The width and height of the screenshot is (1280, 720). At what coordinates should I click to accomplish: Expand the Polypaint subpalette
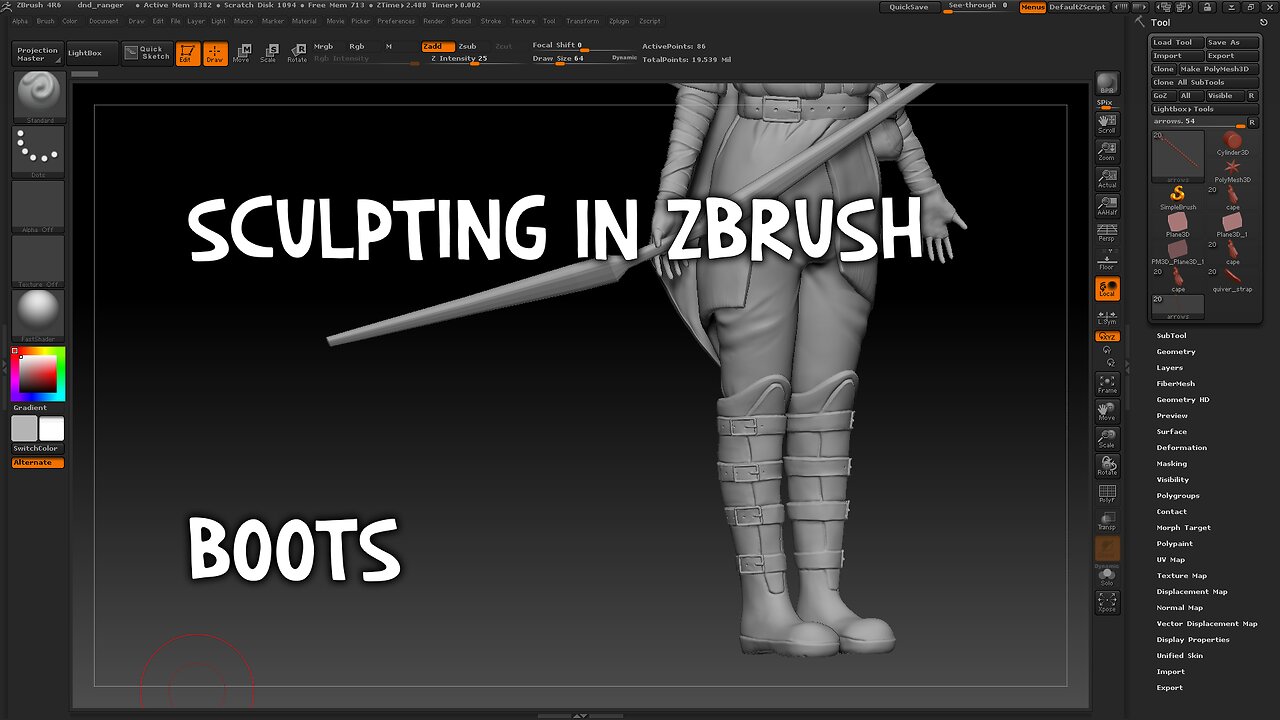click(x=1175, y=544)
